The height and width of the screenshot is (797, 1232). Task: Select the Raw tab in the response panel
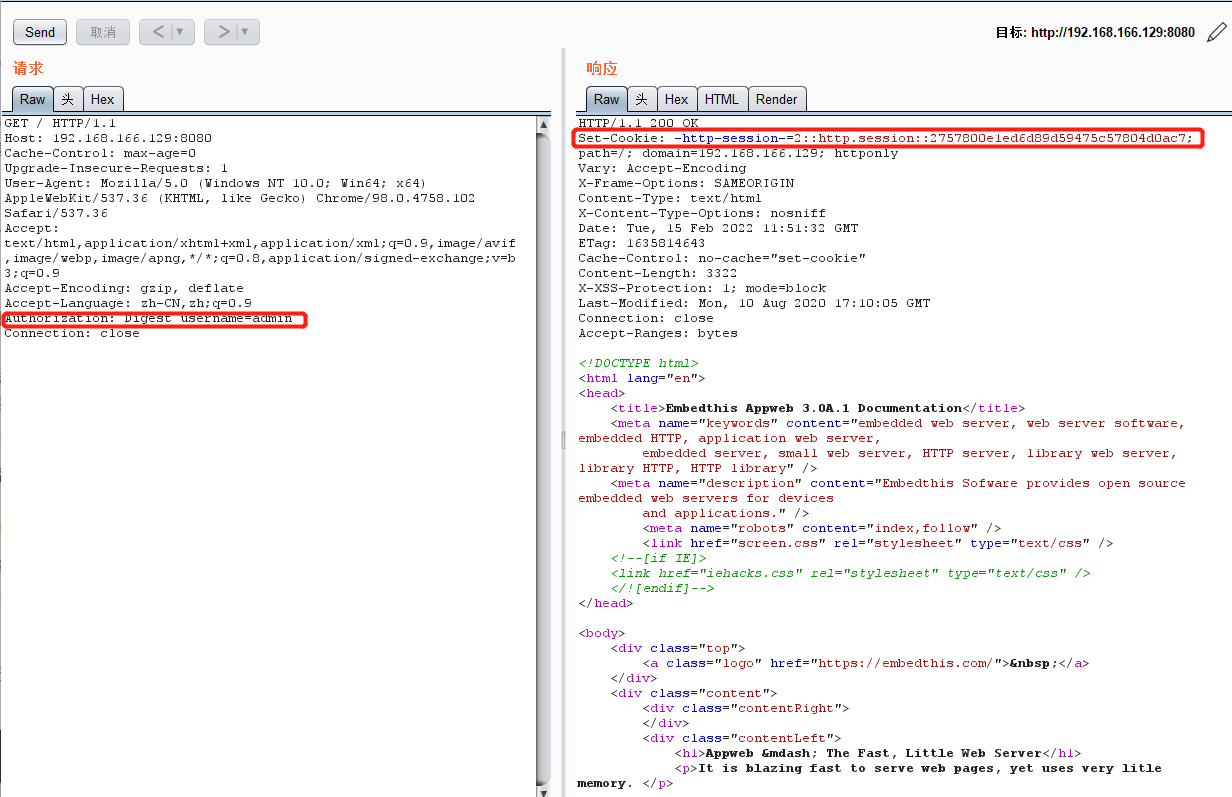click(606, 99)
